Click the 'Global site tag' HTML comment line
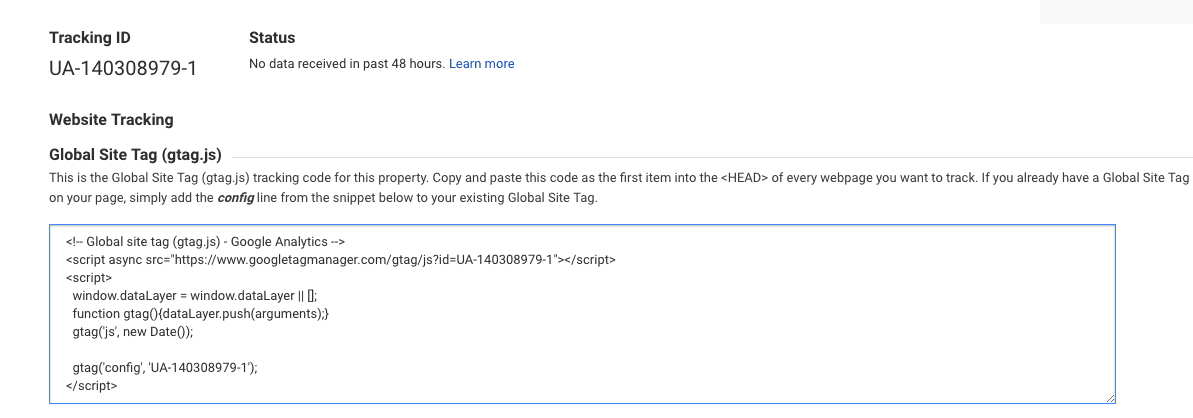The height and width of the screenshot is (418, 1193). coord(205,242)
